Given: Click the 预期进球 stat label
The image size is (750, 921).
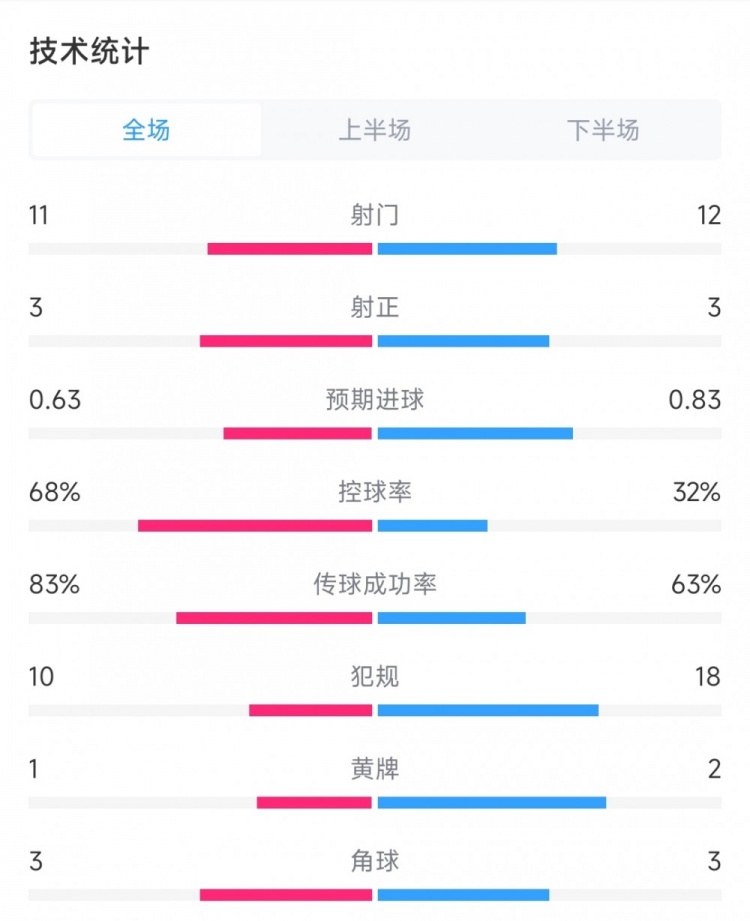Looking at the screenshot, I should pyautogui.click(x=375, y=400).
